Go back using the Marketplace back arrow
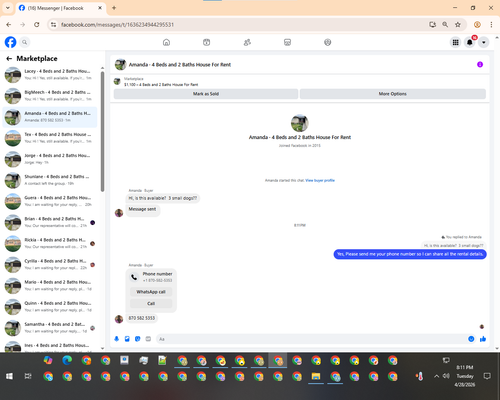 point(9,59)
